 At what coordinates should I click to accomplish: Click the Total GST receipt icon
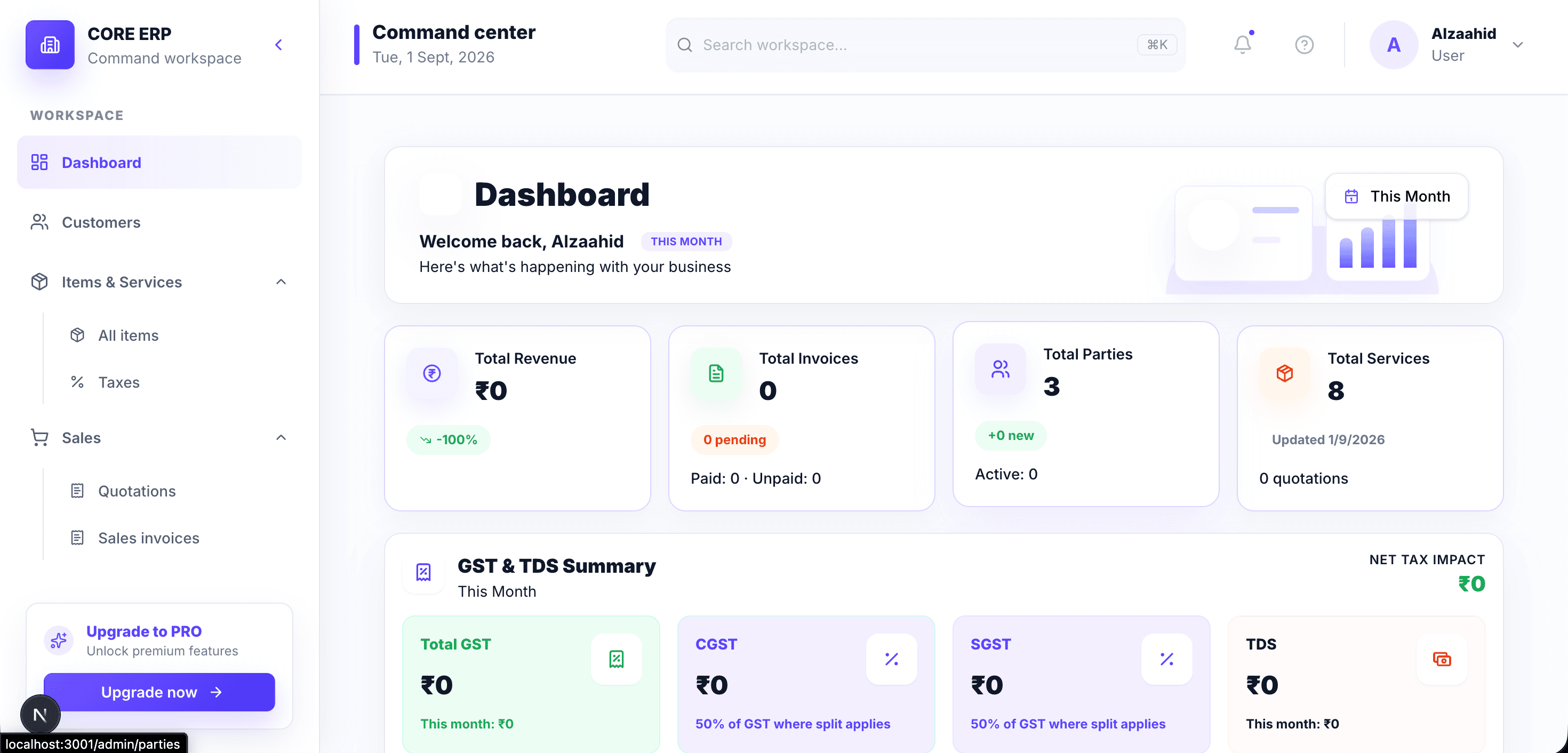click(x=616, y=659)
